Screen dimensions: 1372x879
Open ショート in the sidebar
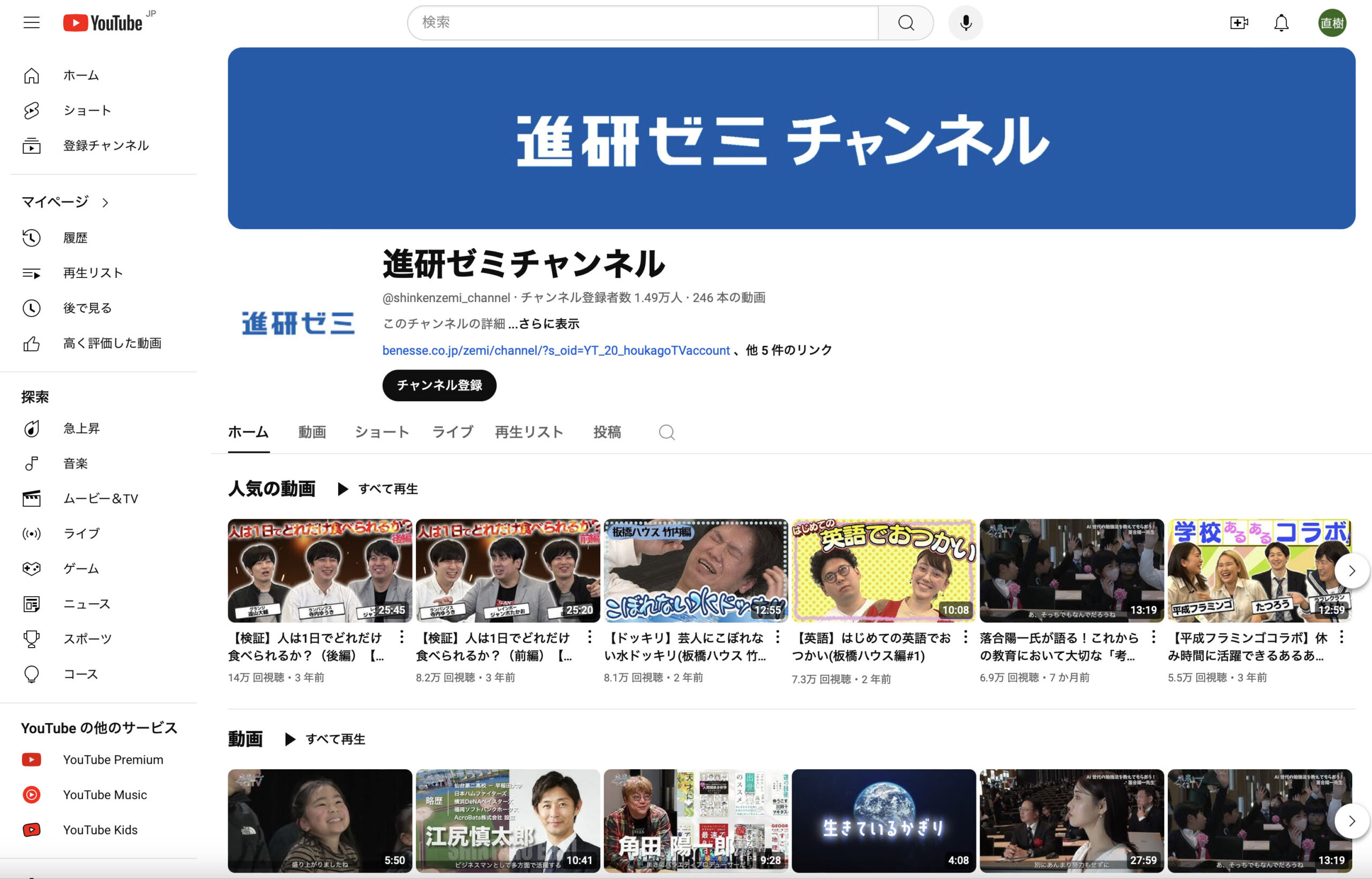pyautogui.click(x=87, y=110)
